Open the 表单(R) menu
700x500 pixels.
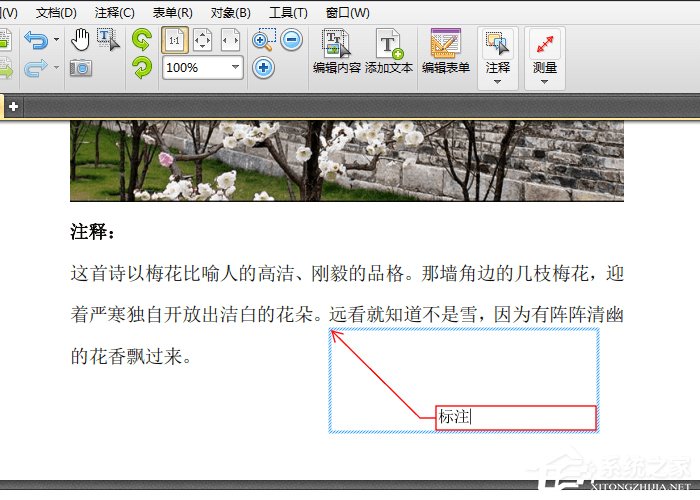pyautogui.click(x=173, y=12)
